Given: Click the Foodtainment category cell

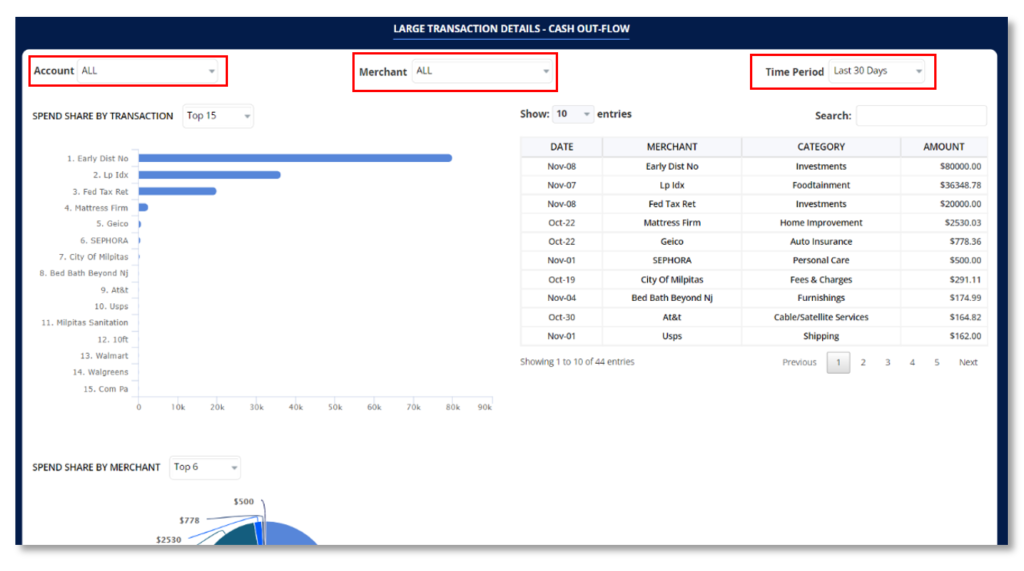Looking at the screenshot, I should tap(821, 185).
